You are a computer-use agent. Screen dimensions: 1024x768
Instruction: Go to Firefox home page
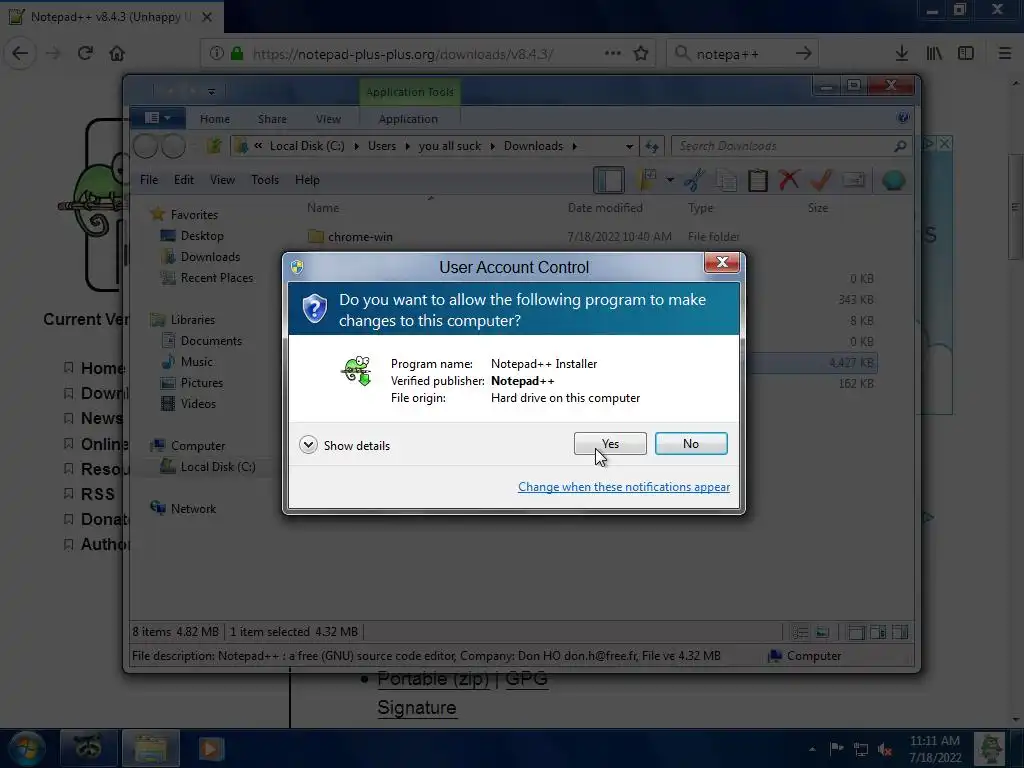click(117, 54)
